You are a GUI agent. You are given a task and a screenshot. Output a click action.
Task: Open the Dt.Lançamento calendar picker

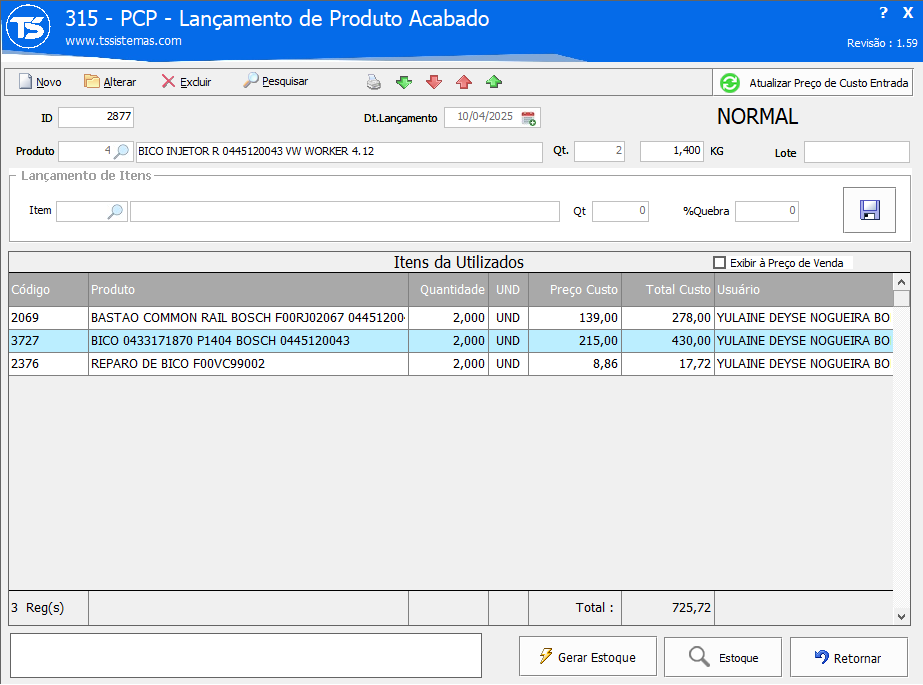coord(529,118)
